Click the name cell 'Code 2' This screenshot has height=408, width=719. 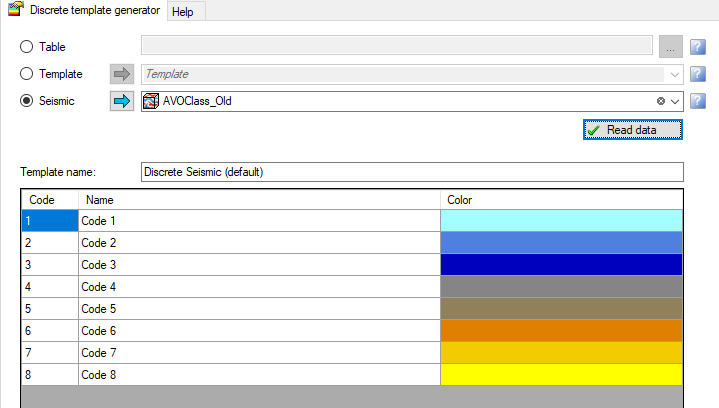point(259,243)
